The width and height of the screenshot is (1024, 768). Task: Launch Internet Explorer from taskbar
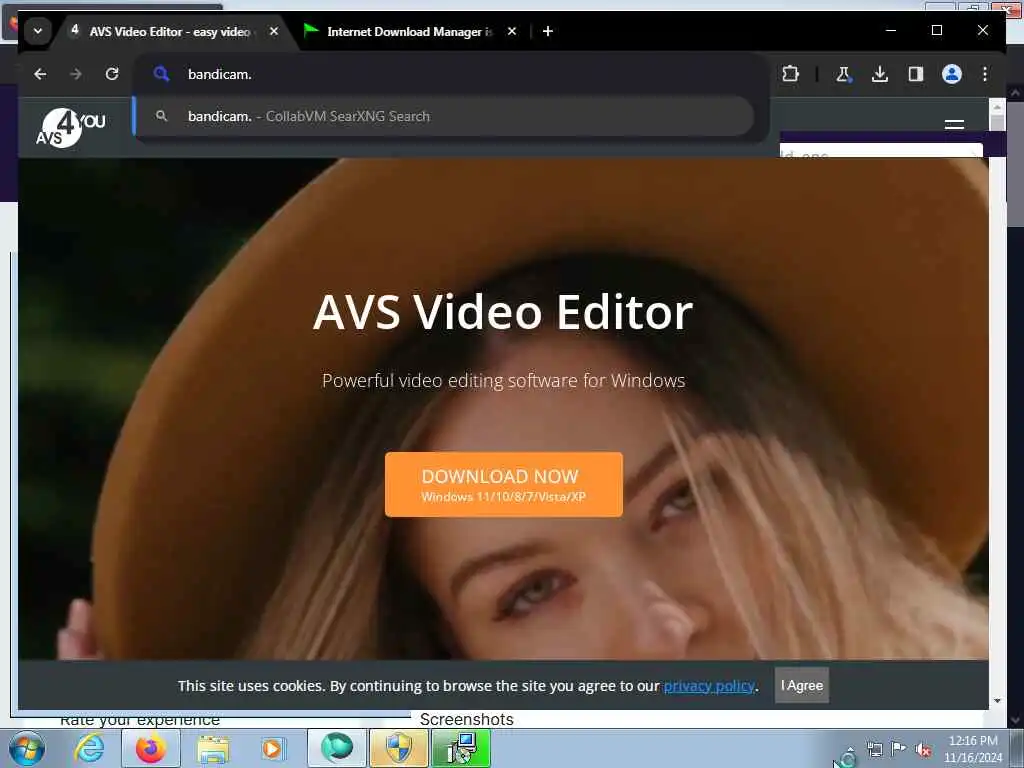(89, 749)
